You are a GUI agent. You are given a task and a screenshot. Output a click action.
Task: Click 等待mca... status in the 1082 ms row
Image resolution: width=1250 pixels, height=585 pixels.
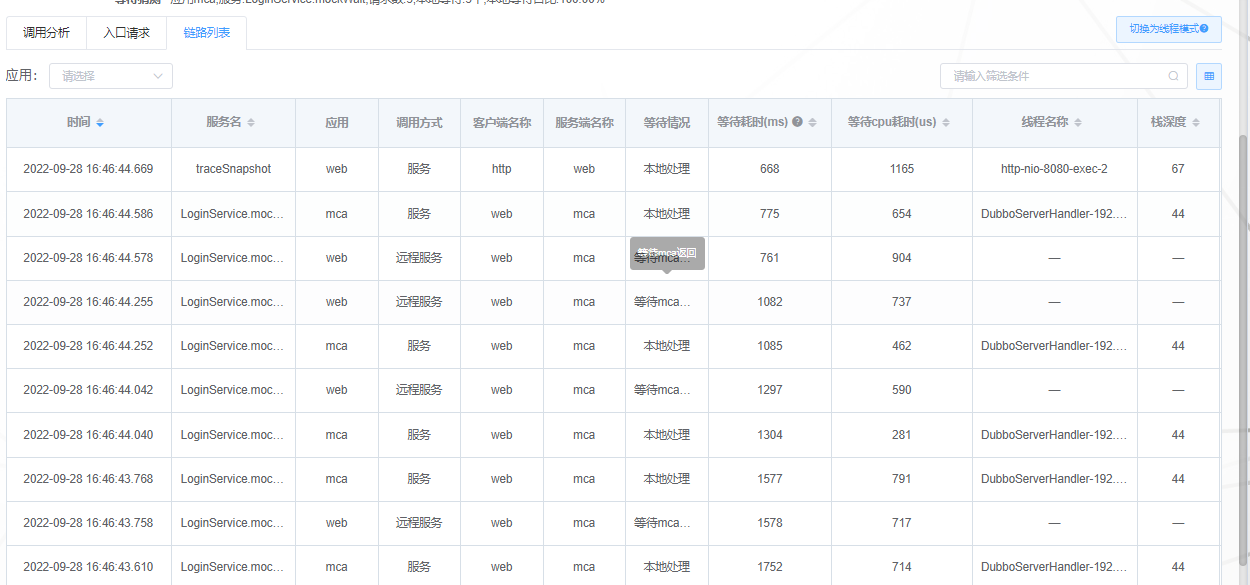[662, 302]
